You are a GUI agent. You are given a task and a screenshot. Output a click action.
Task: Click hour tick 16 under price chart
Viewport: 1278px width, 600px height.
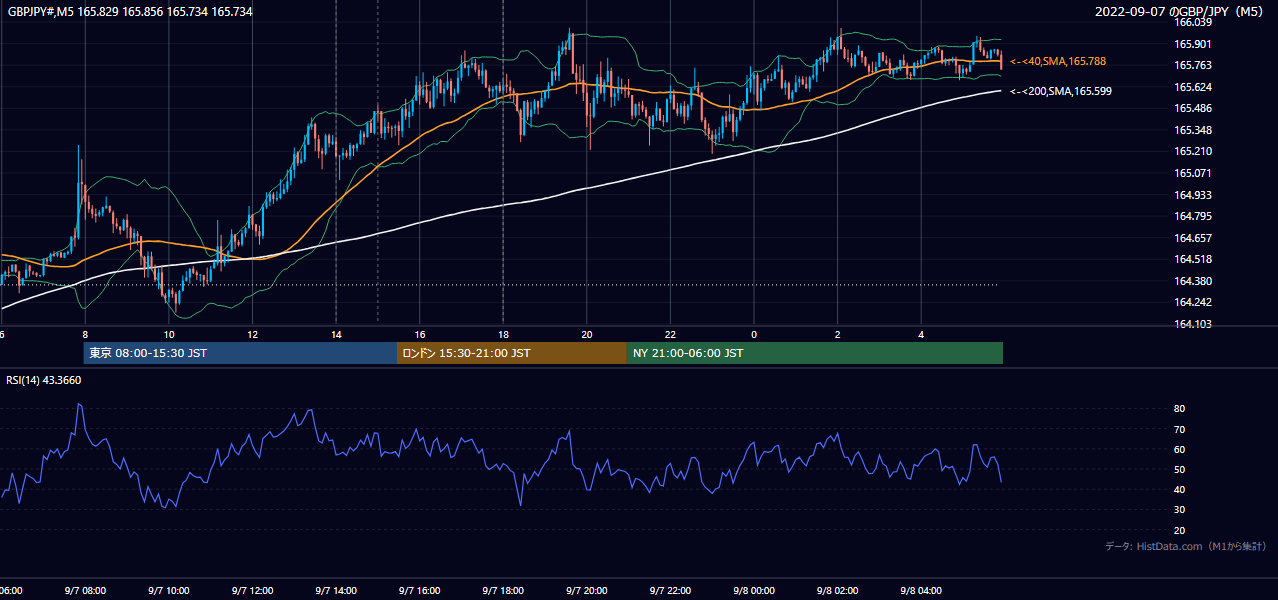420,335
